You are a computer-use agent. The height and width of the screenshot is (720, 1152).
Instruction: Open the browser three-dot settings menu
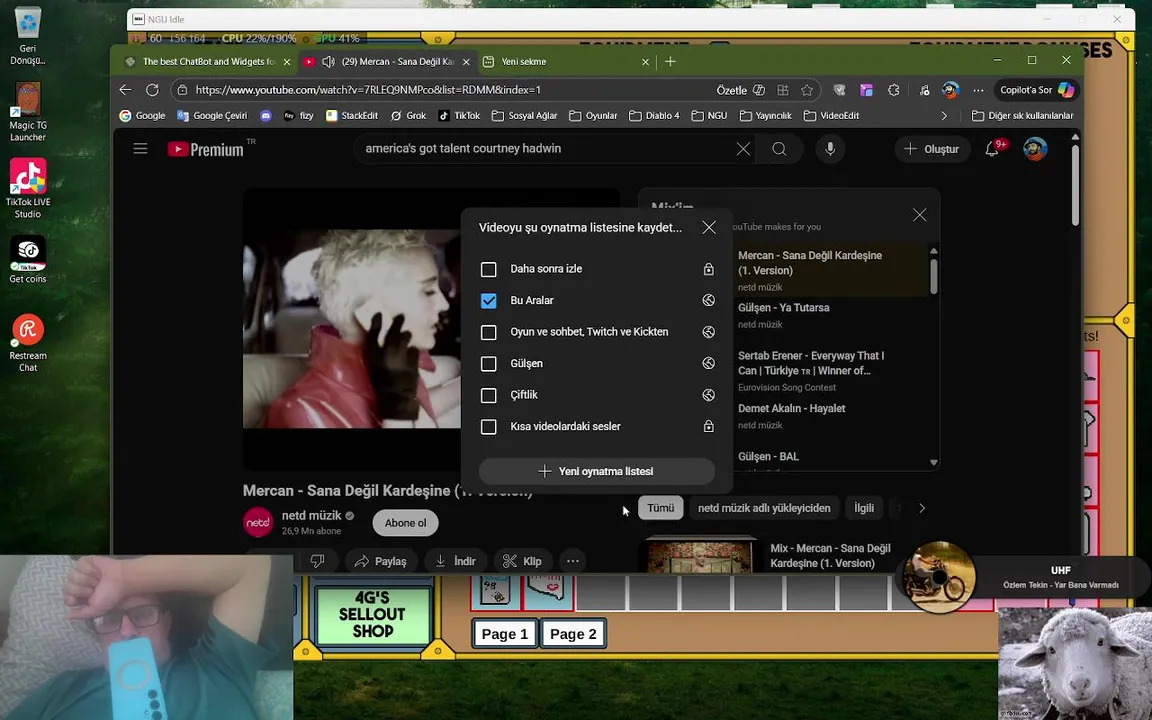point(978,90)
